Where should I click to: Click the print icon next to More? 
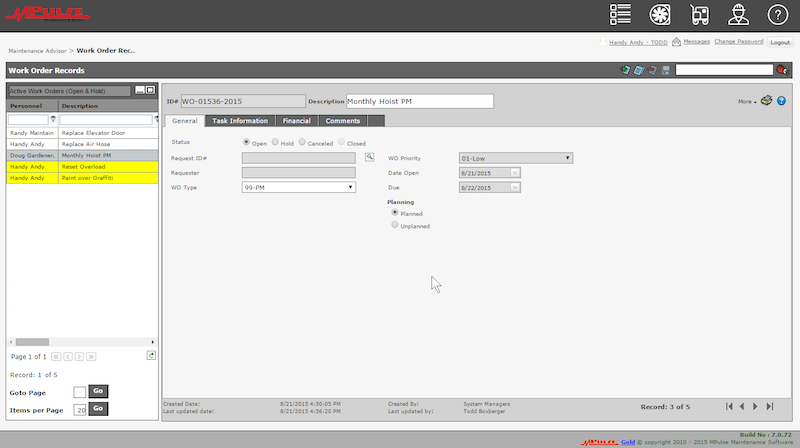pyautogui.click(x=766, y=101)
